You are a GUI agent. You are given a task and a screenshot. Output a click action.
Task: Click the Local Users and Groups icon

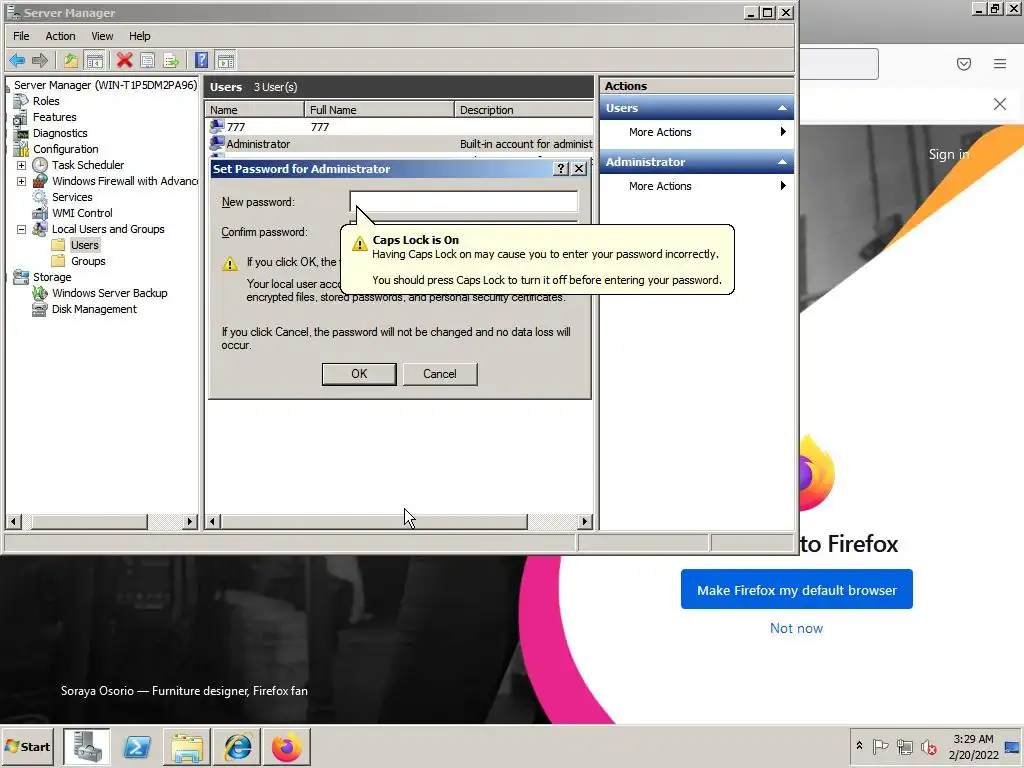[x=40, y=229]
